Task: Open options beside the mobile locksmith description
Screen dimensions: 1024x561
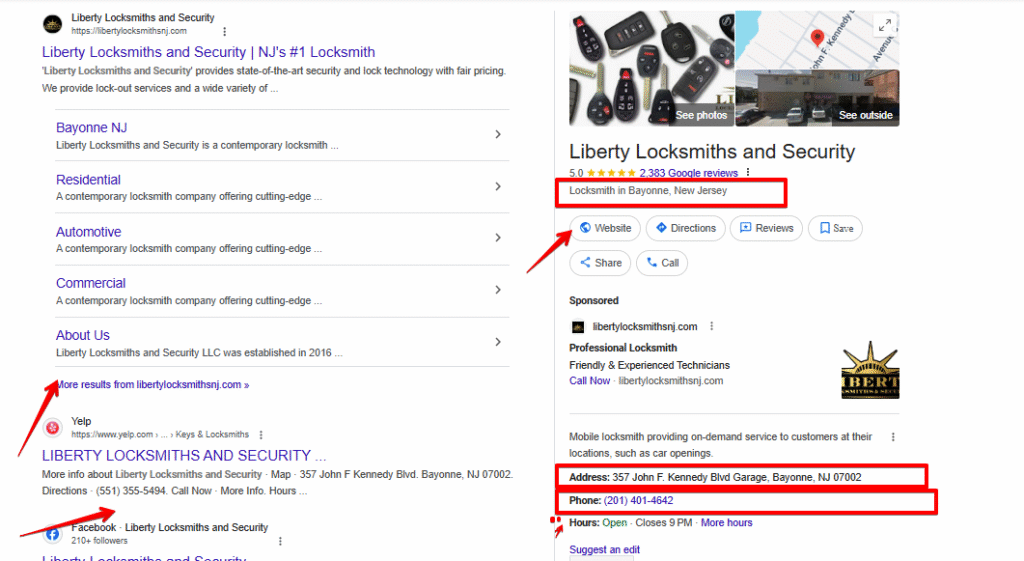Action: click(x=893, y=437)
